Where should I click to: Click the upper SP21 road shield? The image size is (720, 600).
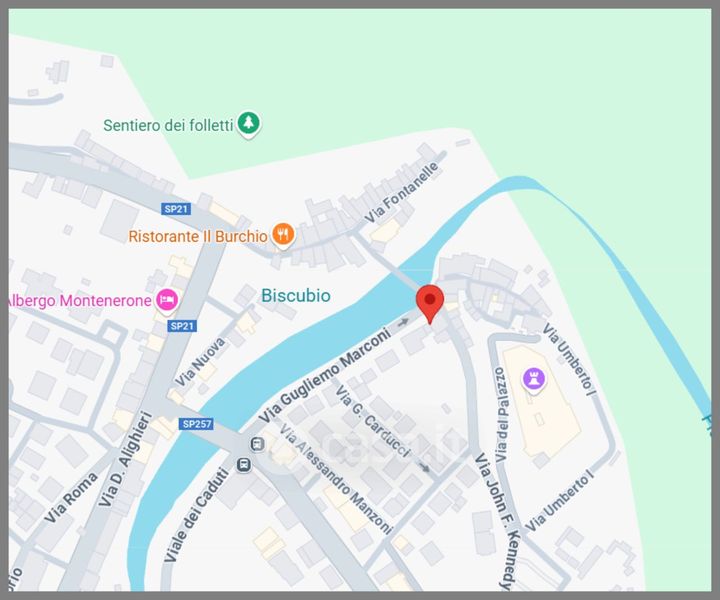click(x=176, y=209)
